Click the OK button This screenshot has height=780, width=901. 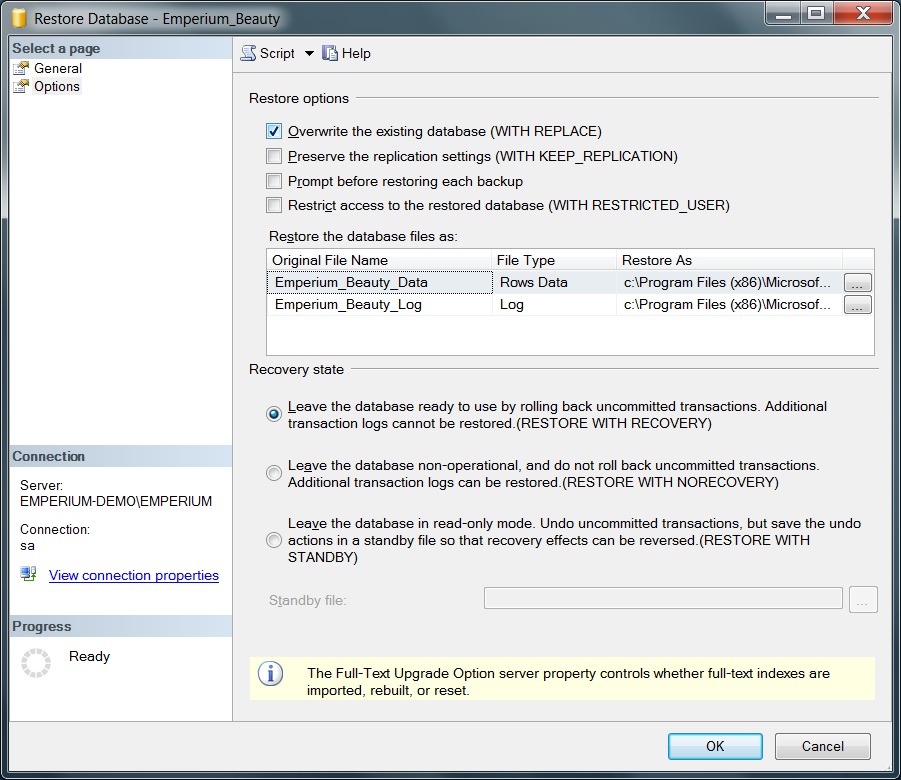tap(715, 746)
